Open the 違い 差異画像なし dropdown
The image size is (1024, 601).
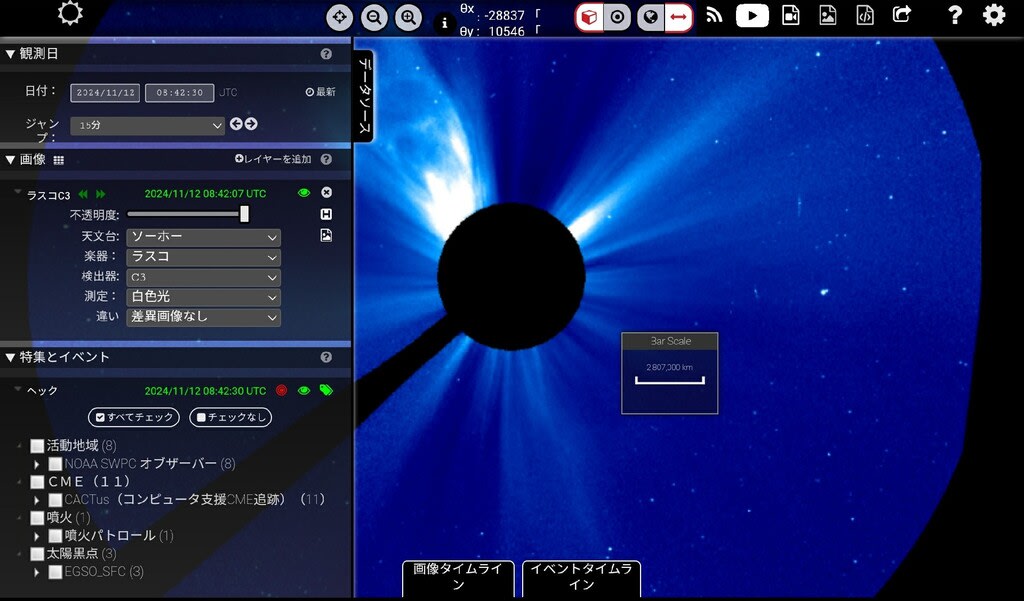[203, 317]
